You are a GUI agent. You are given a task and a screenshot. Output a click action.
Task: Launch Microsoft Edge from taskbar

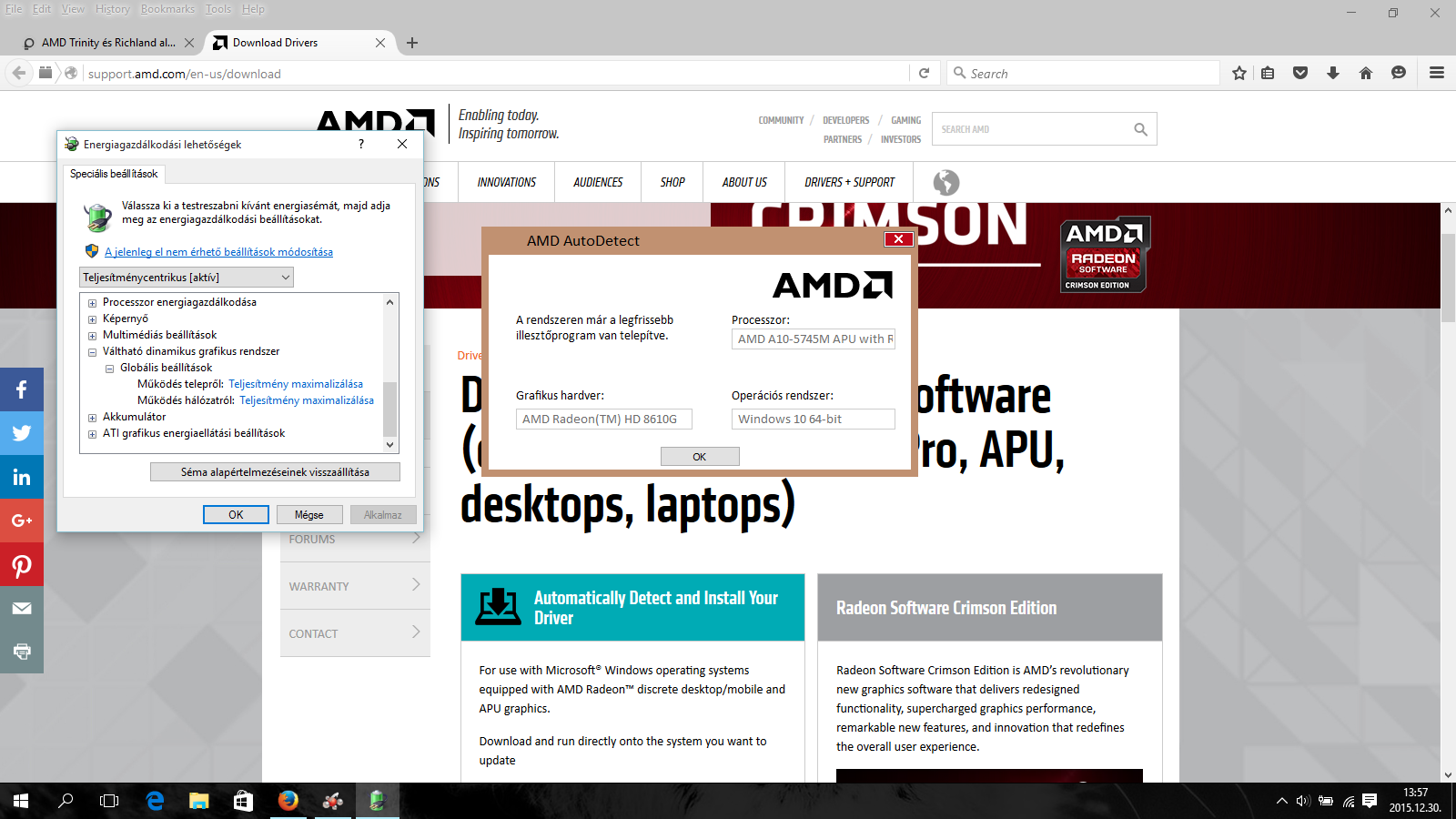[x=155, y=801]
